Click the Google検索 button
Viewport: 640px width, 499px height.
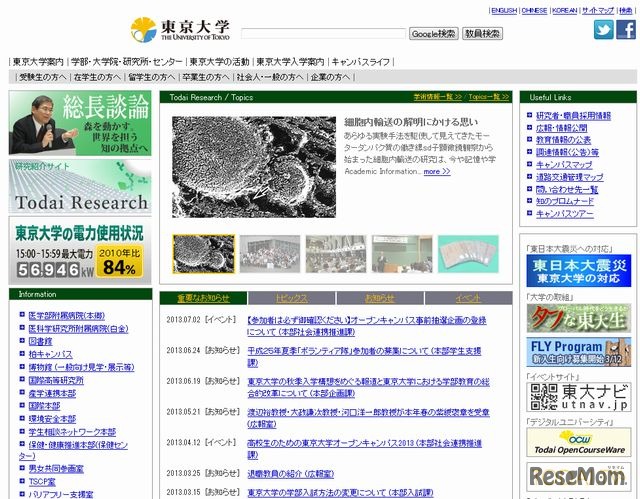tap(433, 34)
